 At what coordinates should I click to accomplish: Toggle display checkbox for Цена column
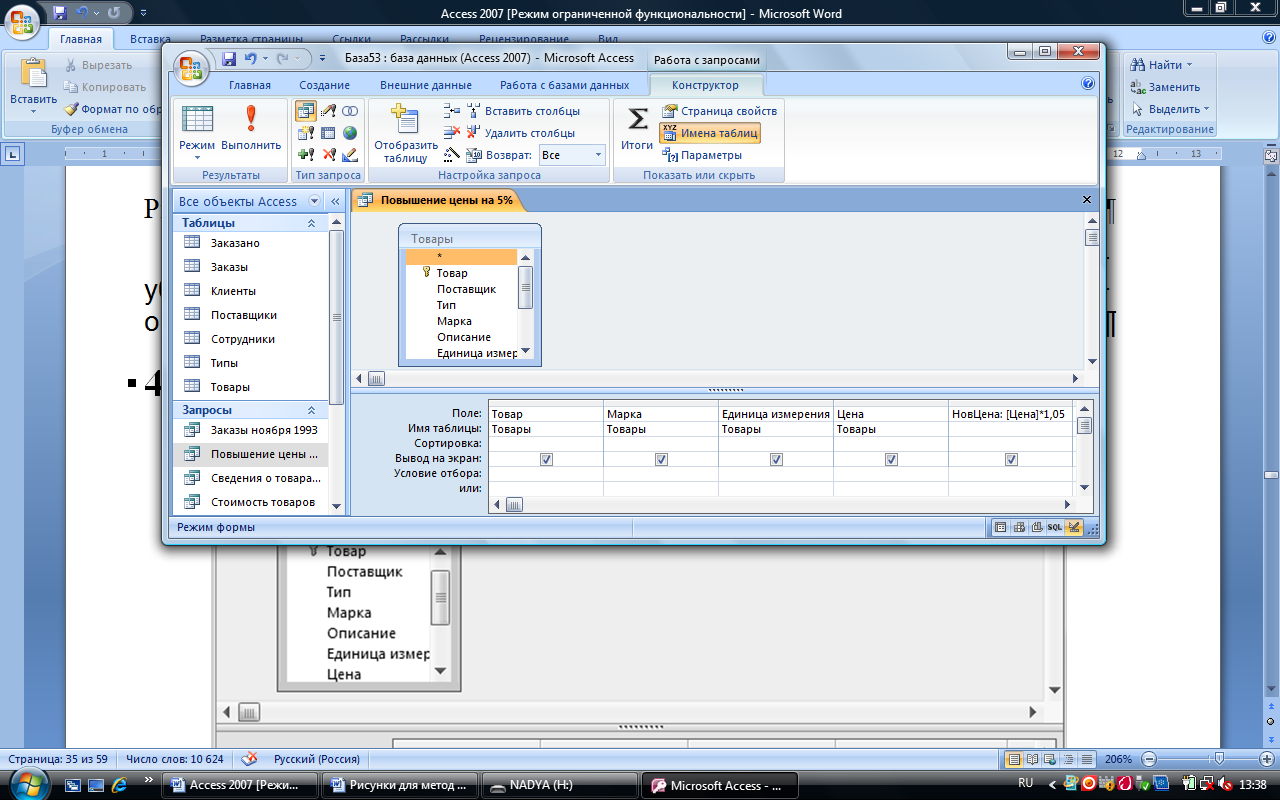[891, 459]
